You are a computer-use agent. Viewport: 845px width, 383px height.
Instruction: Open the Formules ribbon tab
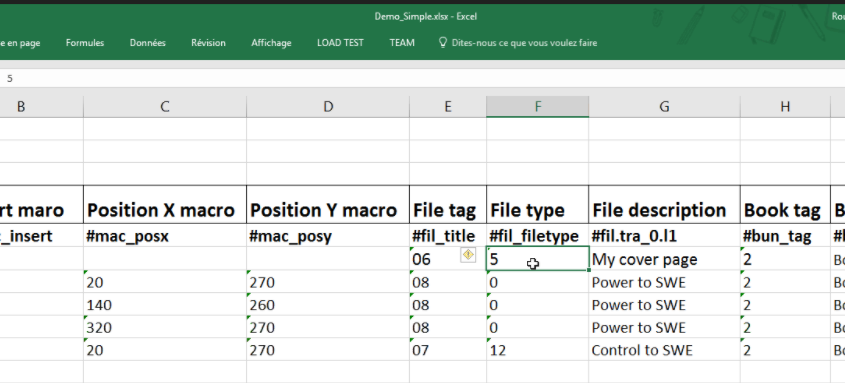[85, 43]
